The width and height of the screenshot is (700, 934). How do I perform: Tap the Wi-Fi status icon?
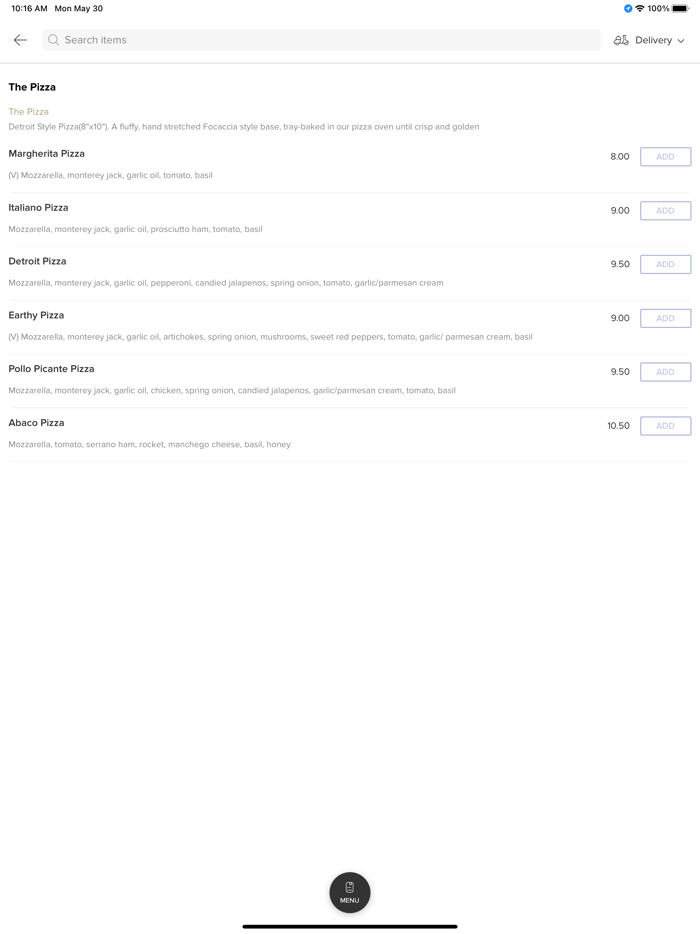(x=640, y=9)
